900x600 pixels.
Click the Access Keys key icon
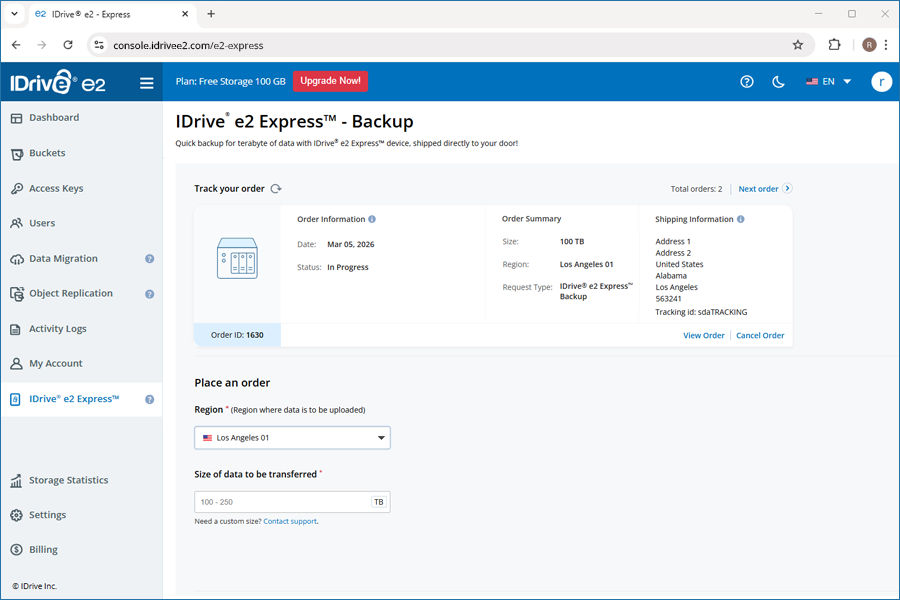(17, 189)
